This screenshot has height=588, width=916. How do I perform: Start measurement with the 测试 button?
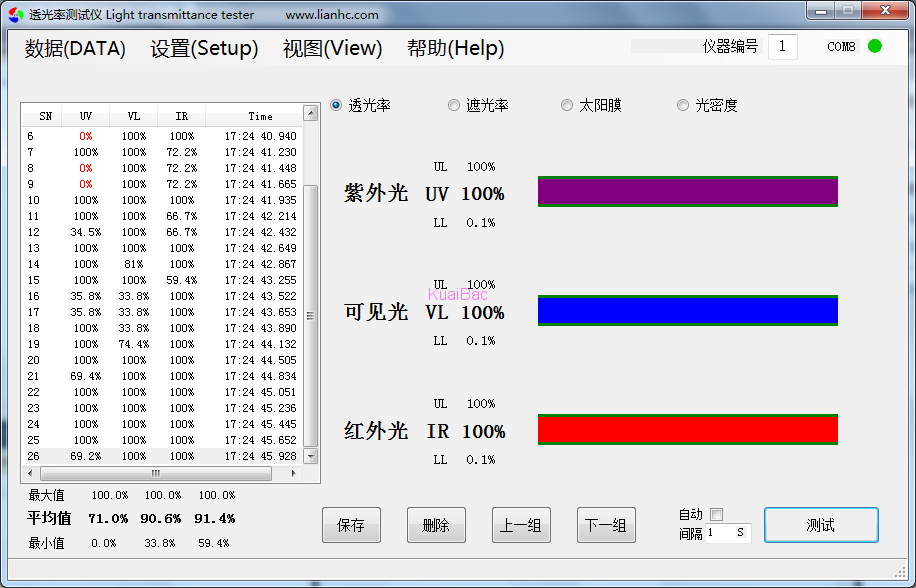click(821, 525)
